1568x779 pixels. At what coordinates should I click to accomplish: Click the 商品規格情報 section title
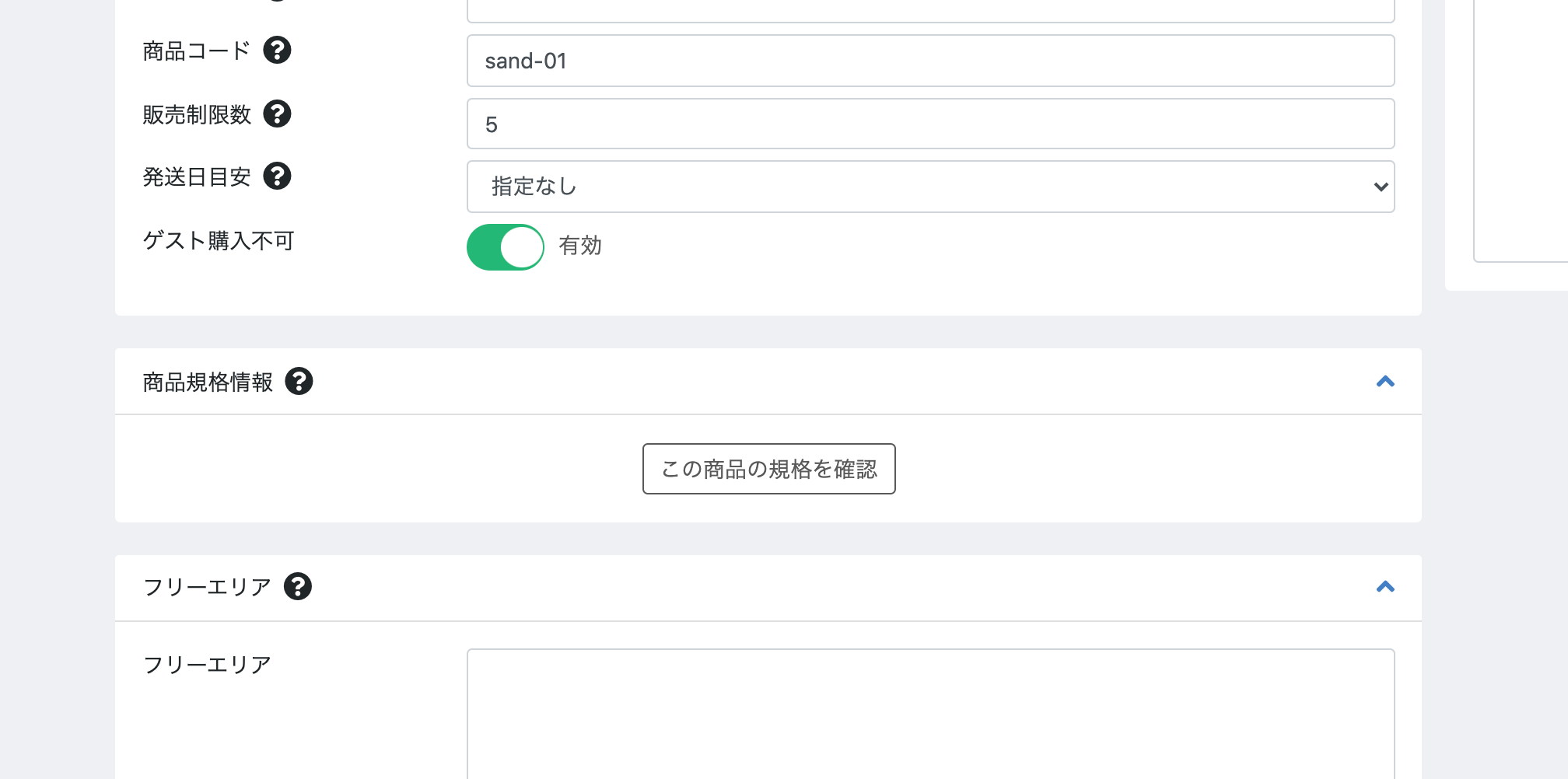click(x=208, y=383)
